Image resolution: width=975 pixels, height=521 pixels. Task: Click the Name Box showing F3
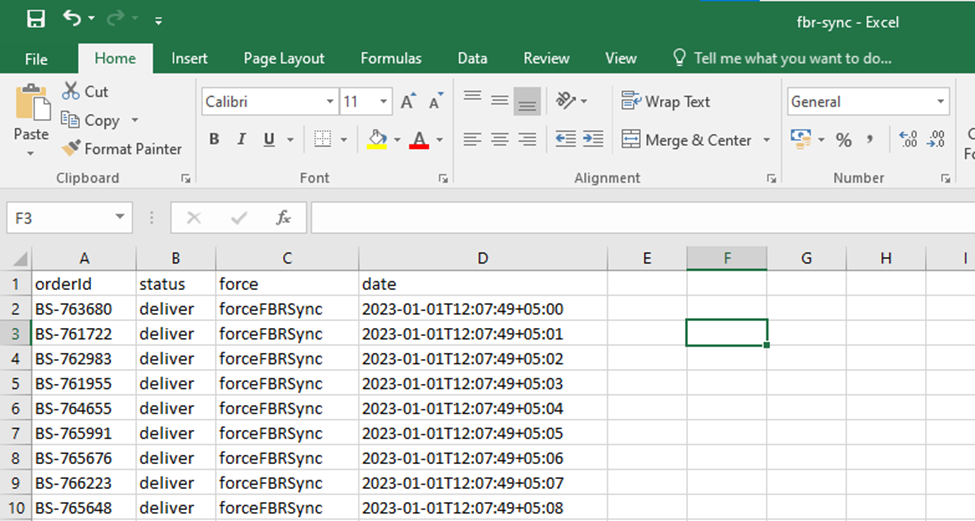point(60,217)
